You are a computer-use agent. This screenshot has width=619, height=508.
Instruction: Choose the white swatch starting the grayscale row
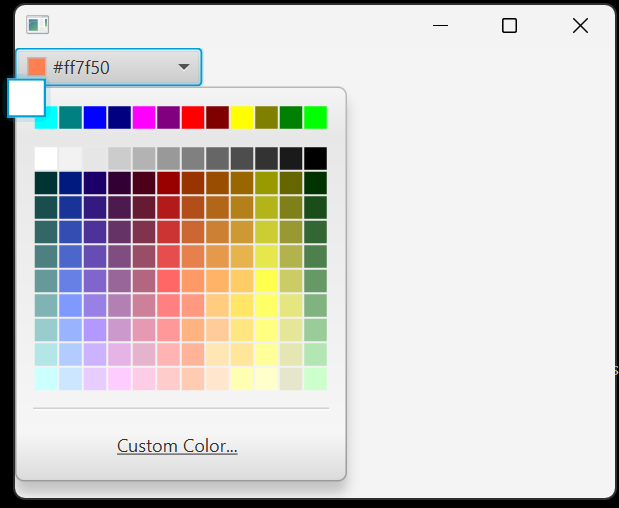(46, 158)
